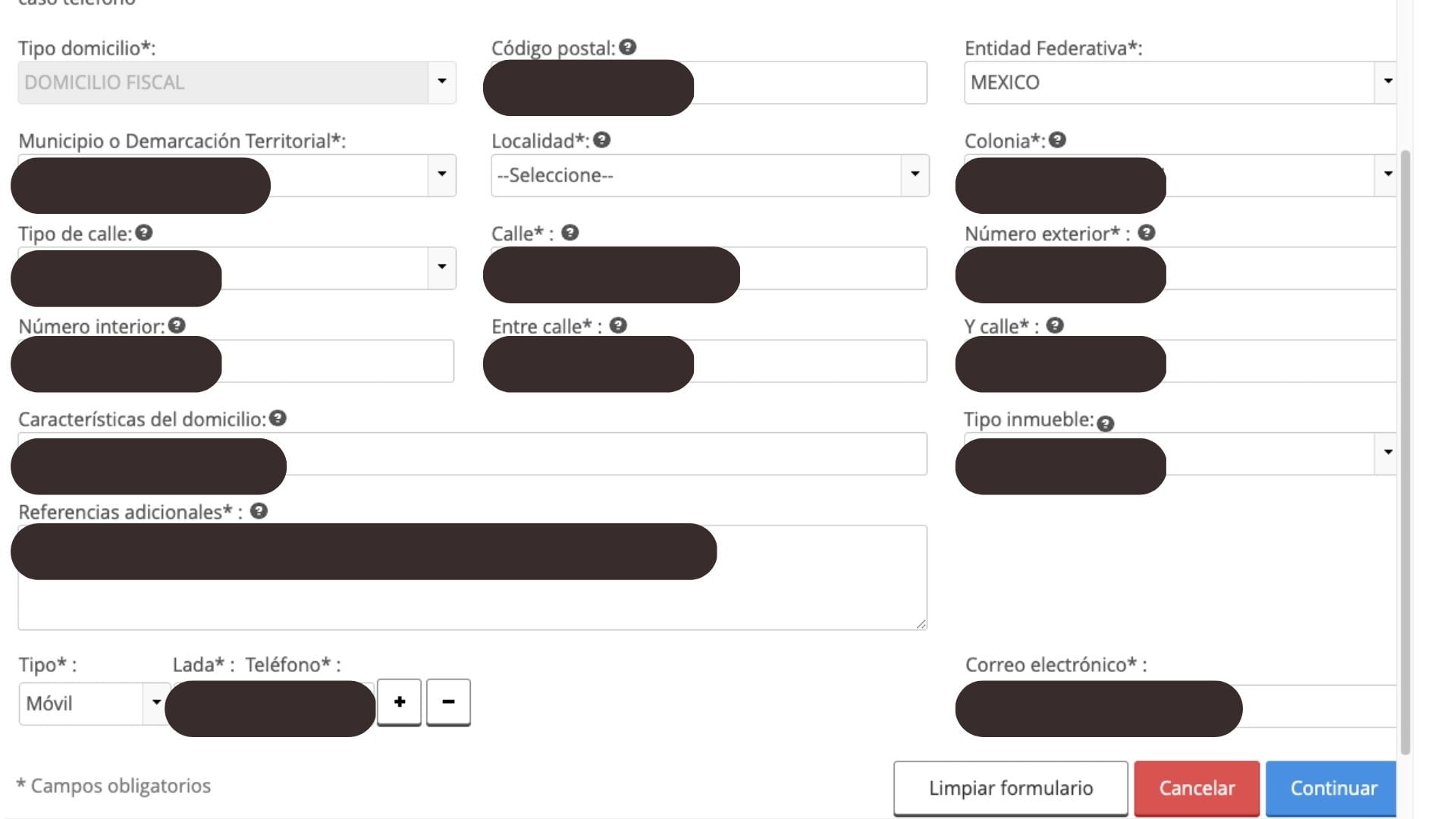
Task: Click help icon next to Tipo de calle
Action: tap(144, 233)
